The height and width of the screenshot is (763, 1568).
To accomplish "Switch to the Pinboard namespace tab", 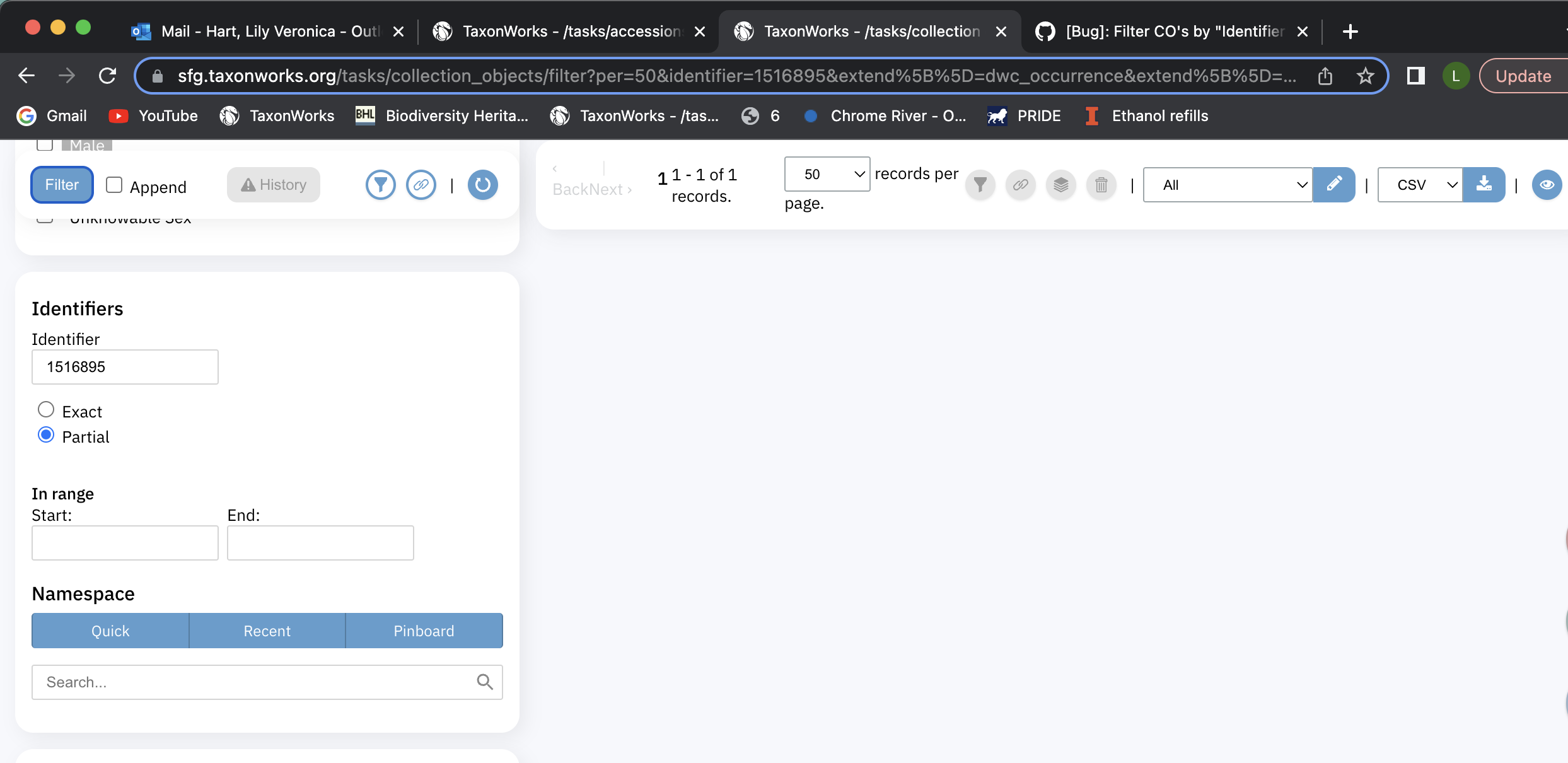I will pos(424,631).
